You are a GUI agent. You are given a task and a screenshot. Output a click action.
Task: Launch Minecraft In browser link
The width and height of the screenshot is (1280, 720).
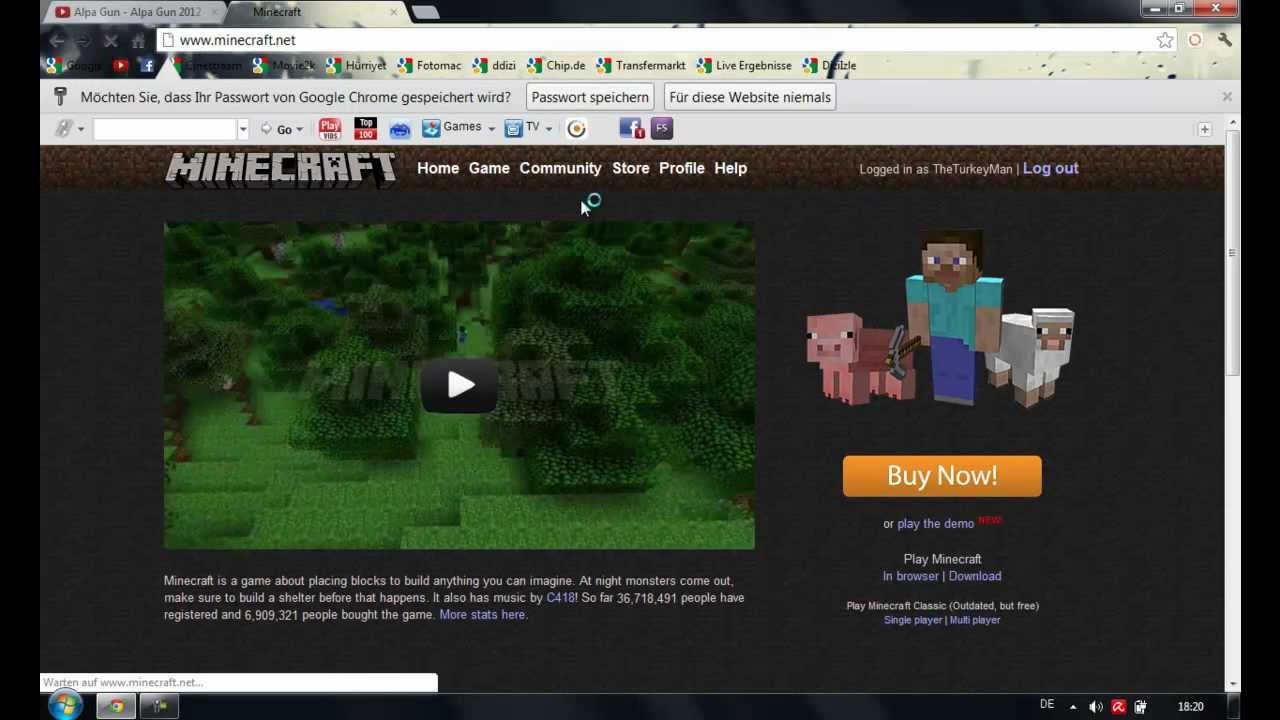tap(910, 576)
